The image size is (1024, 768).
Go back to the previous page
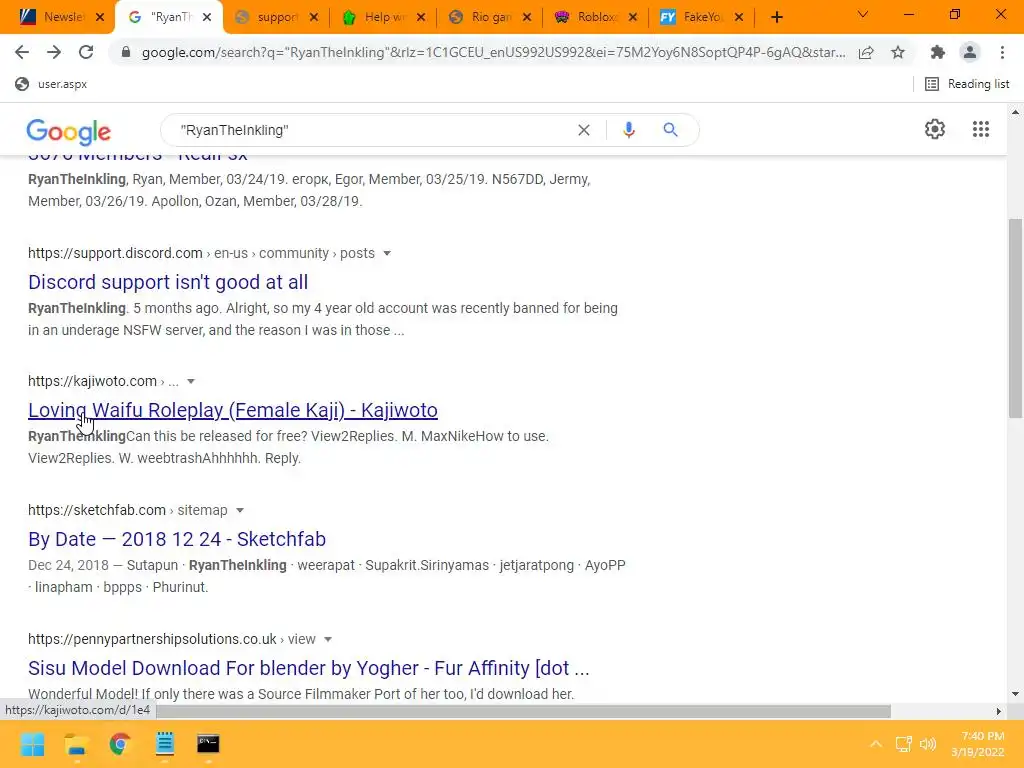[22, 52]
